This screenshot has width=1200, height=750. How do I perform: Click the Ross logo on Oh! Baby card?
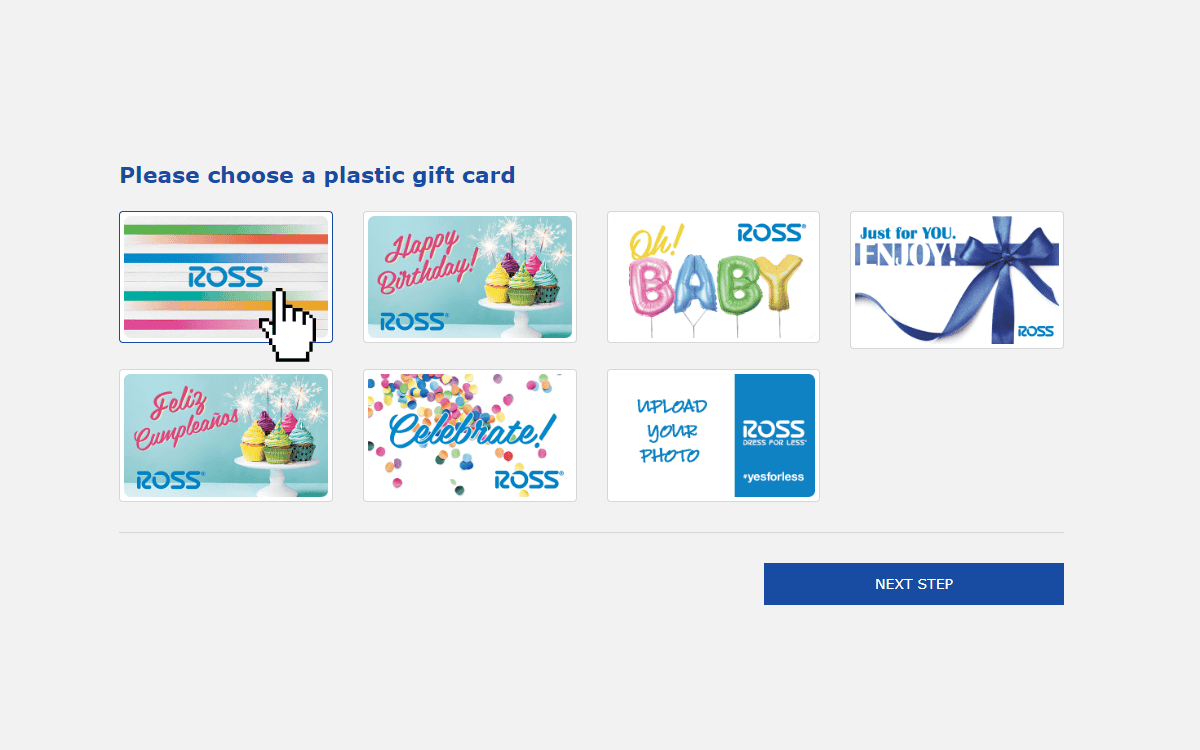(771, 233)
